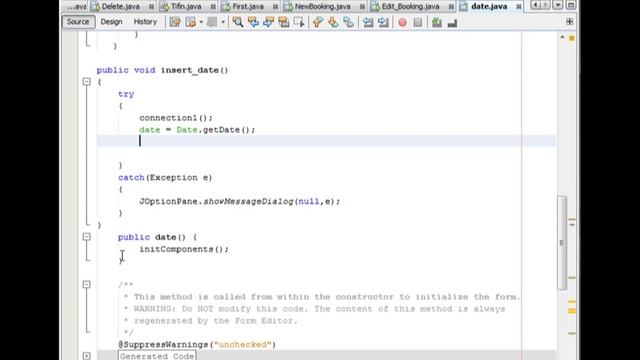Viewport: 640px width, 360px height.
Task: Click the 'try' keyword
Action: 126,94
